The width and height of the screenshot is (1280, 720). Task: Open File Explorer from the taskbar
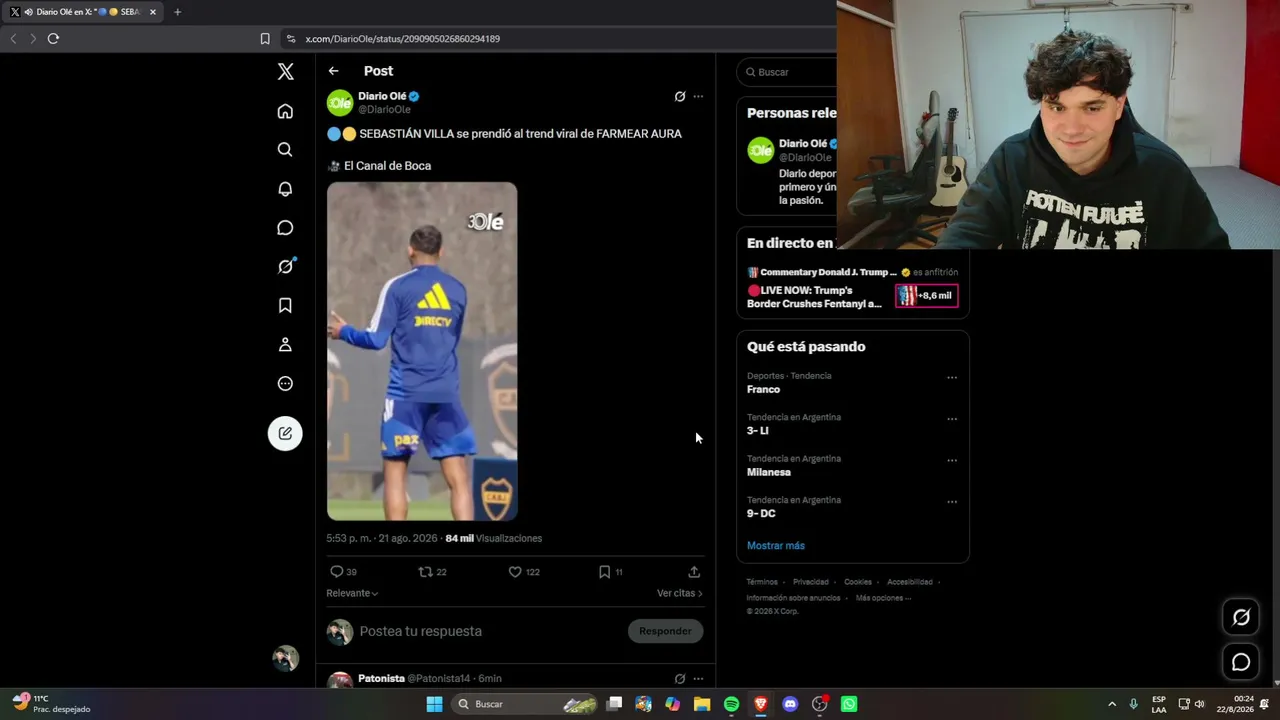[702, 704]
